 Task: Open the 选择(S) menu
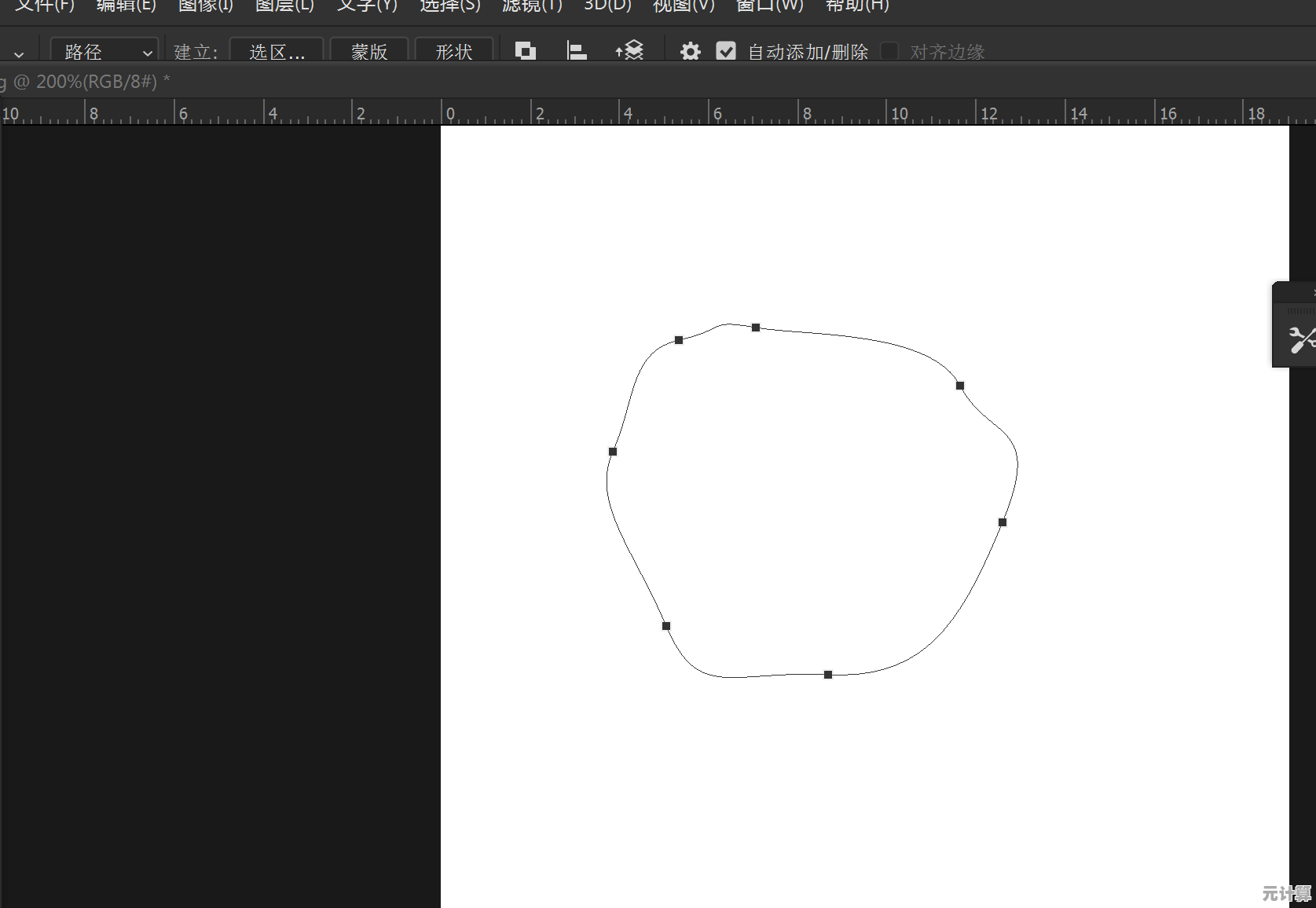[449, 6]
